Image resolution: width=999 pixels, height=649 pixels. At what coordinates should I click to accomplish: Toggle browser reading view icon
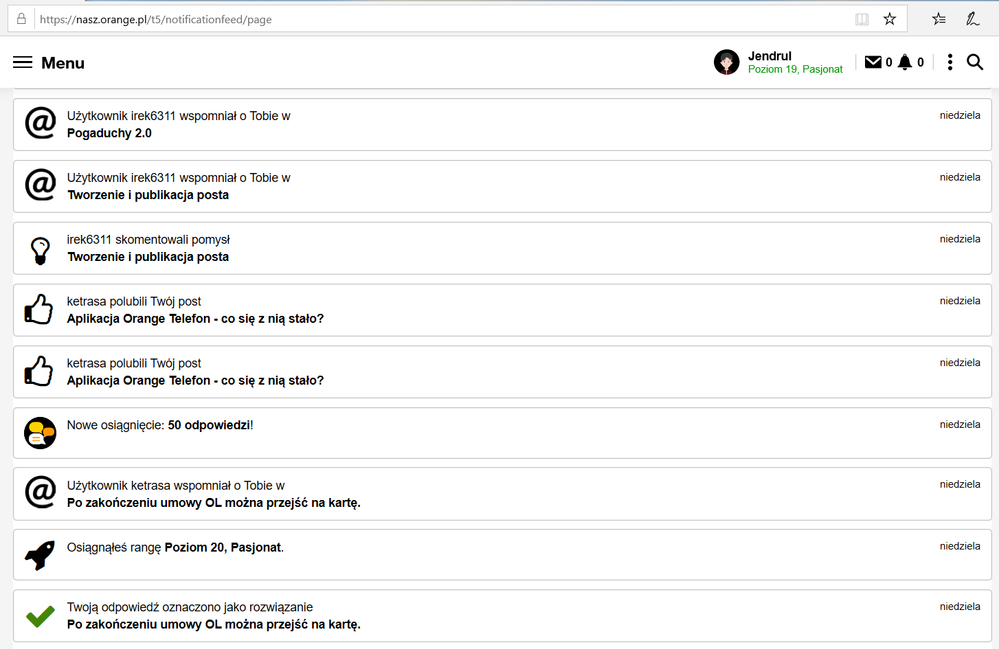[x=862, y=19]
